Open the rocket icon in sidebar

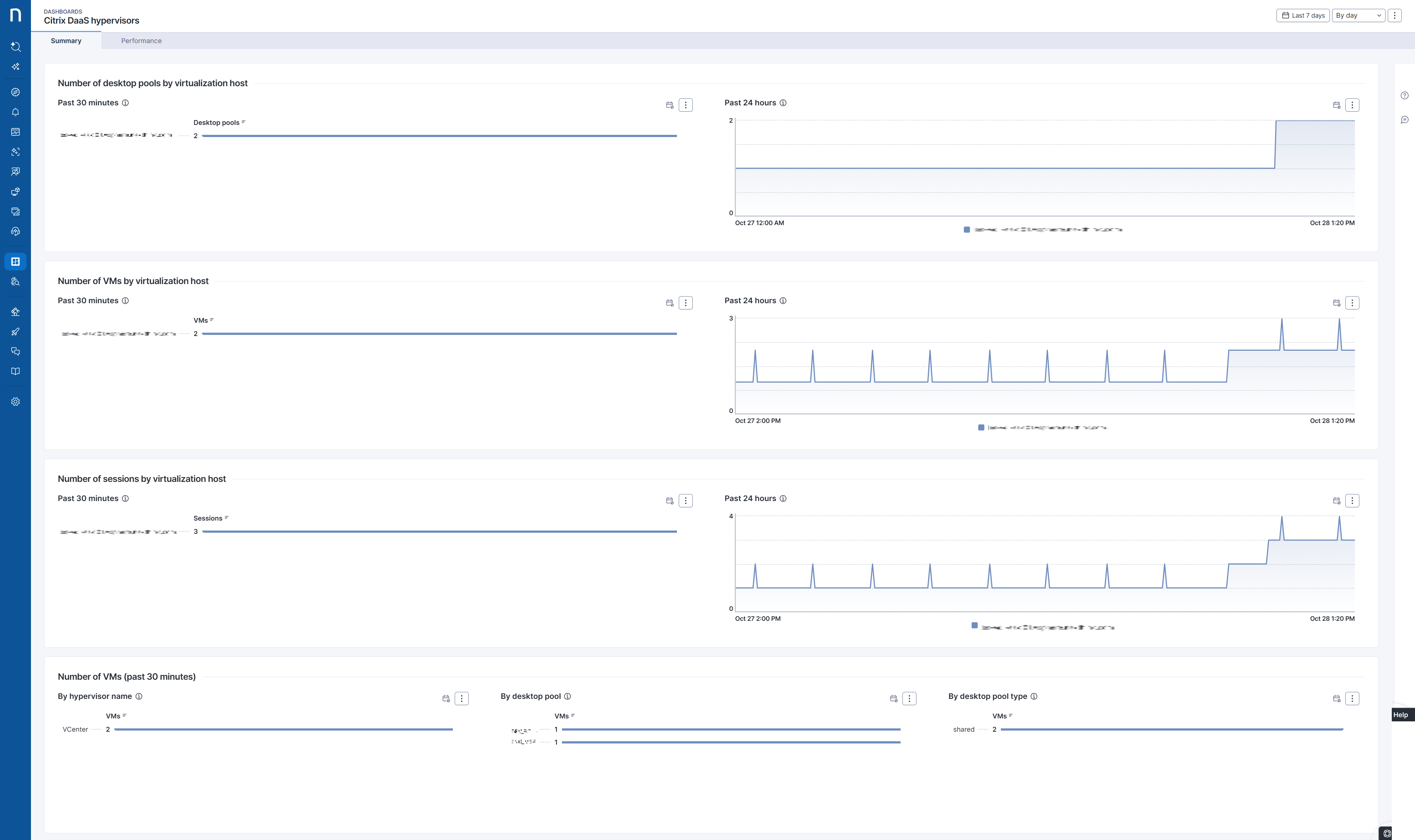tap(15, 332)
